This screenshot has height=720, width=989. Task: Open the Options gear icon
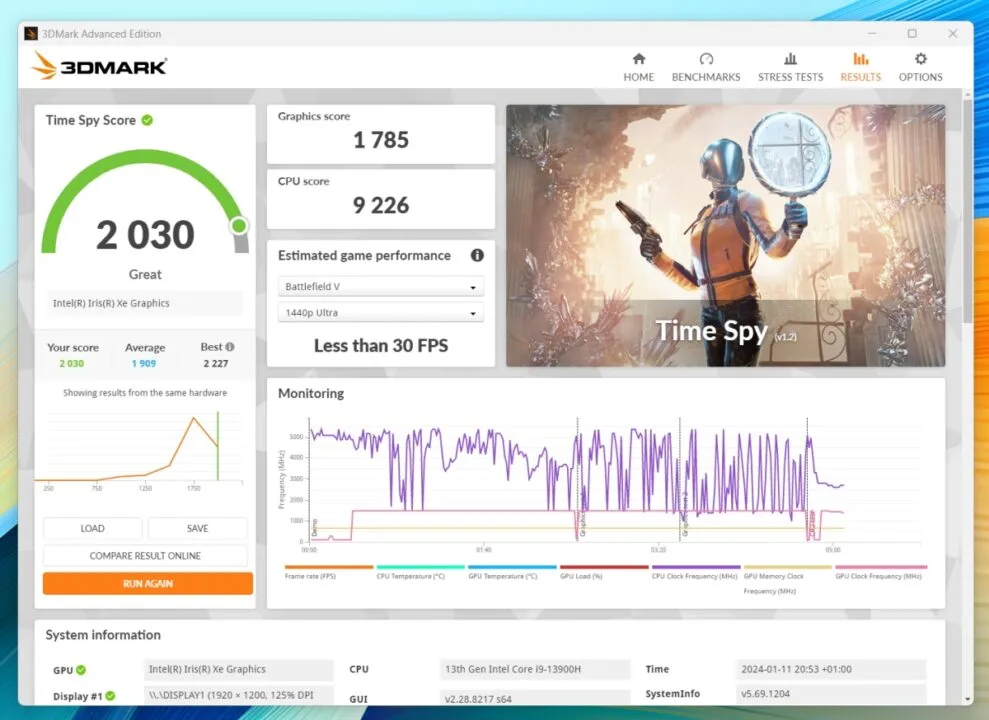[920, 59]
